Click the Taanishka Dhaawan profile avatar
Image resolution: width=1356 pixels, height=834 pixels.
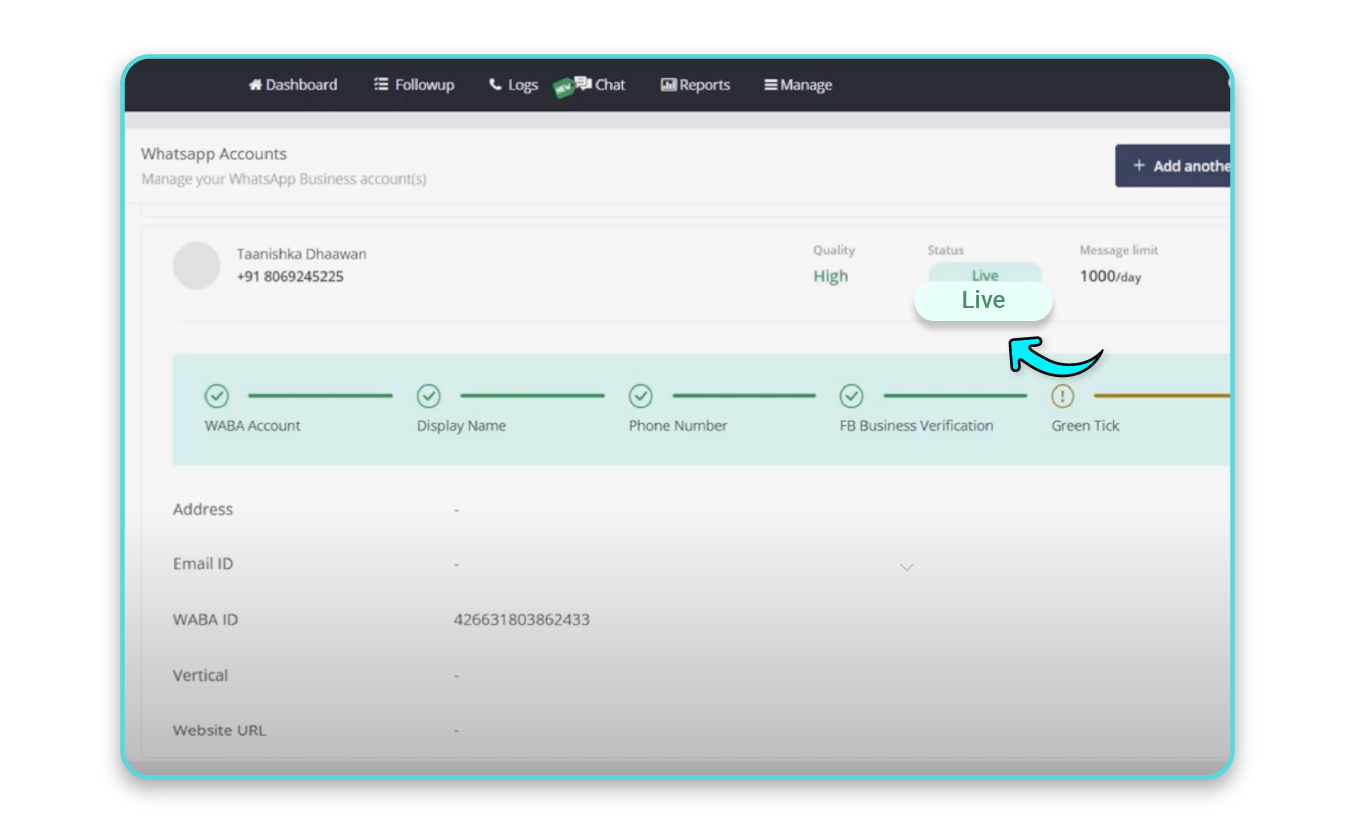(196, 266)
